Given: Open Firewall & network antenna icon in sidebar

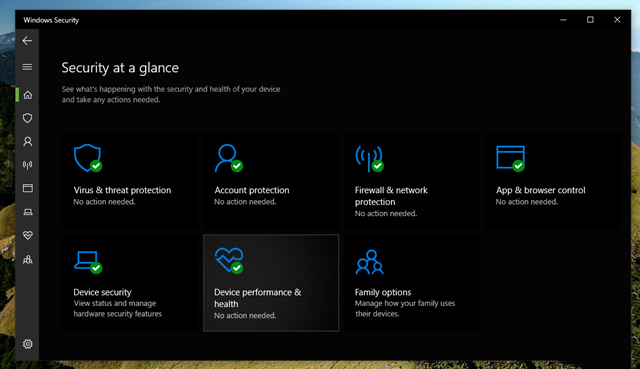Looking at the screenshot, I should pos(27,165).
